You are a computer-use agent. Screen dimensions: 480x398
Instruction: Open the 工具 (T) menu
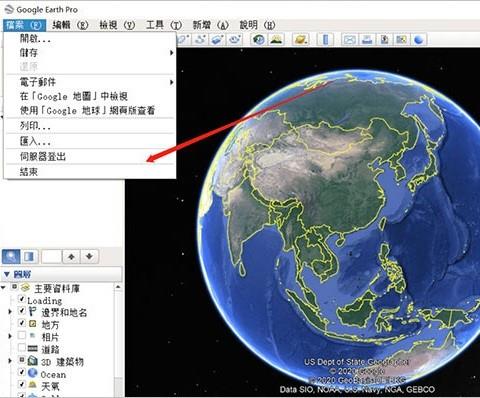coord(164,25)
